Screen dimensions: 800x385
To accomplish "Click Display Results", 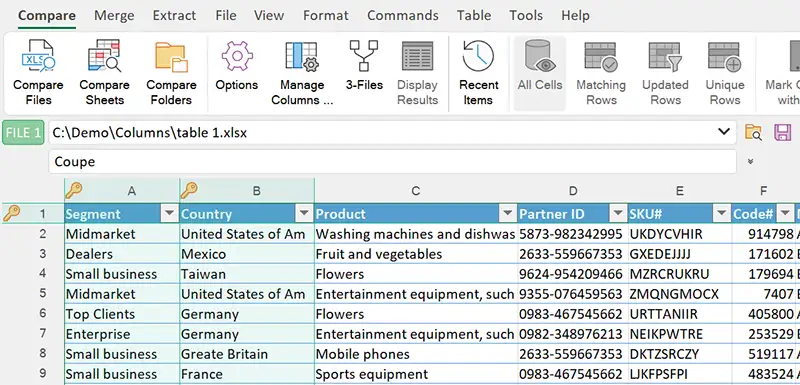I will click(x=417, y=72).
